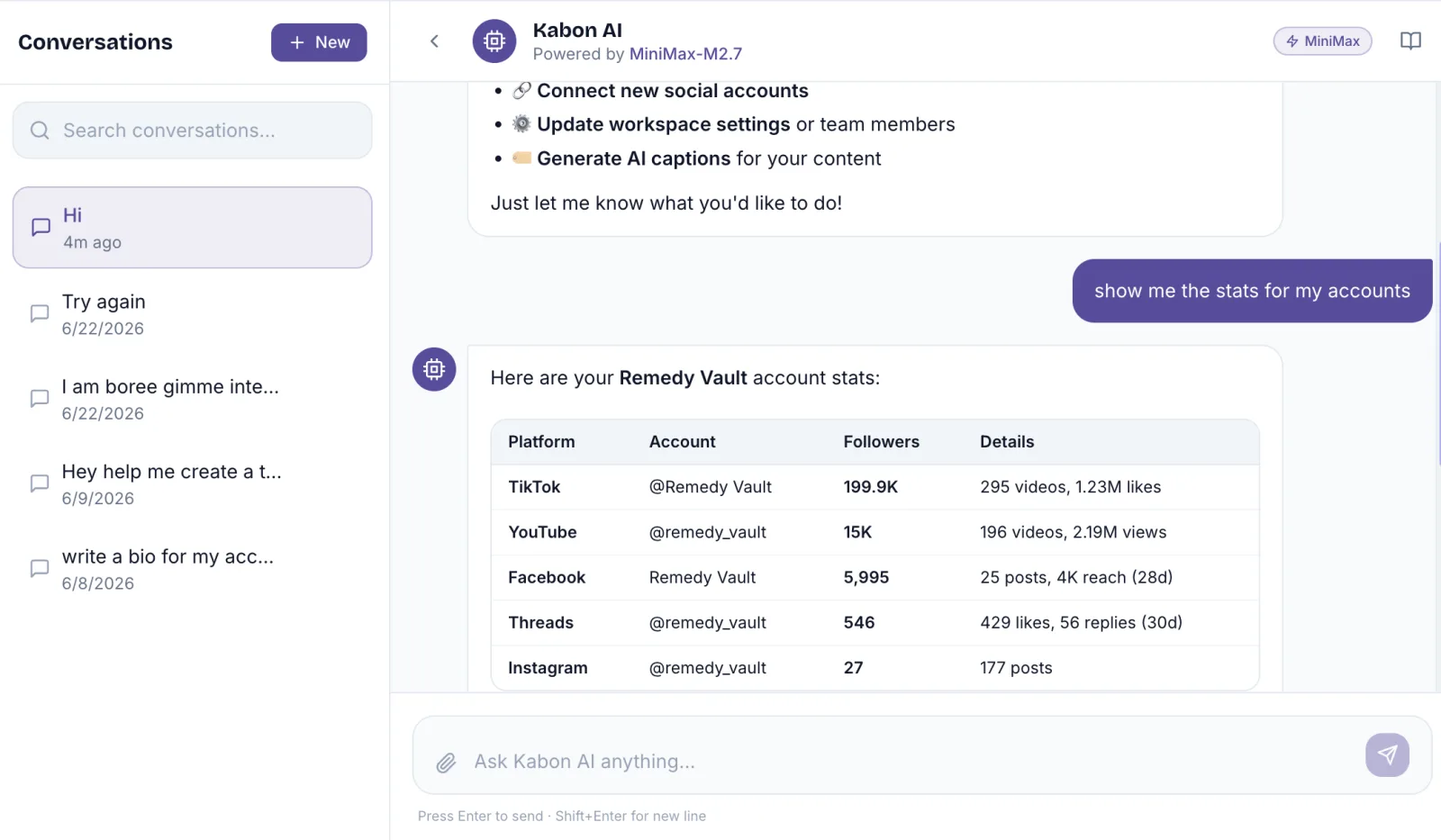Click the 546 followers value

tap(859, 622)
